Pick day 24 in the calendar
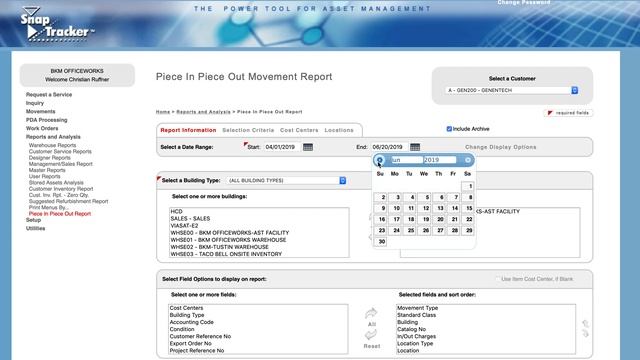This screenshot has width=640, height=360. pos(395,230)
